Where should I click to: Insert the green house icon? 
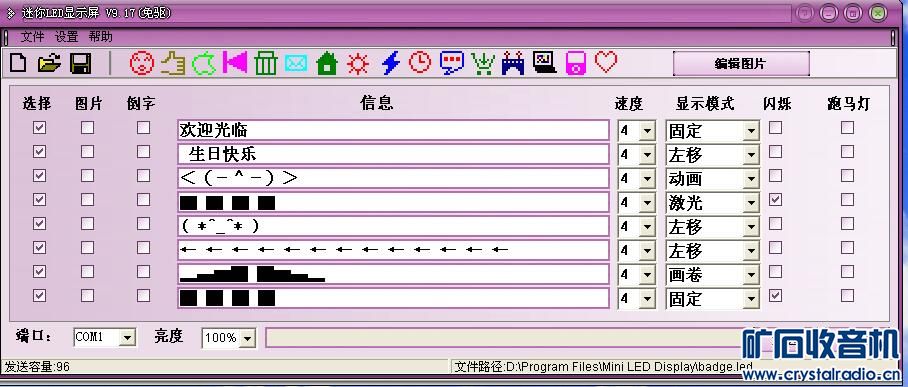pyautogui.click(x=327, y=63)
